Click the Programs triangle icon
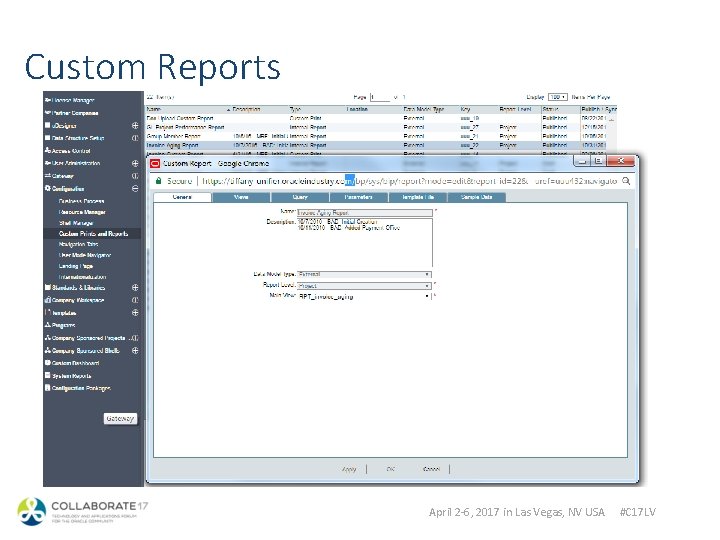The height and width of the screenshot is (540, 720). (47, 325)
